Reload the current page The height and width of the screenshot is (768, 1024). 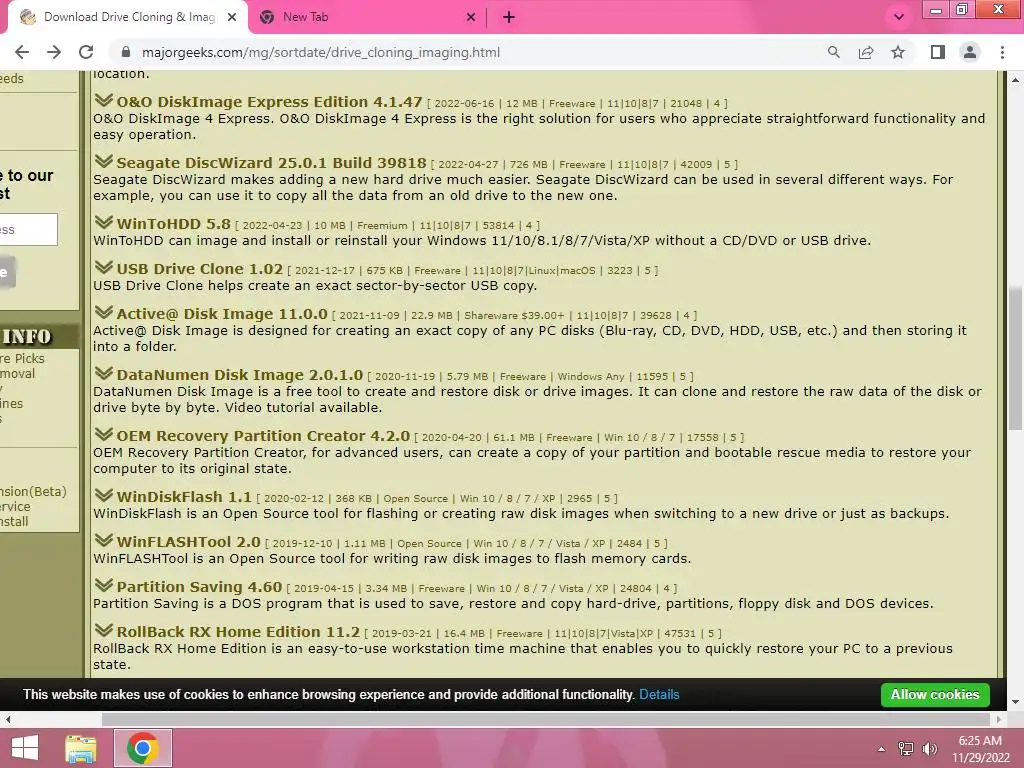tap(86, 52)
